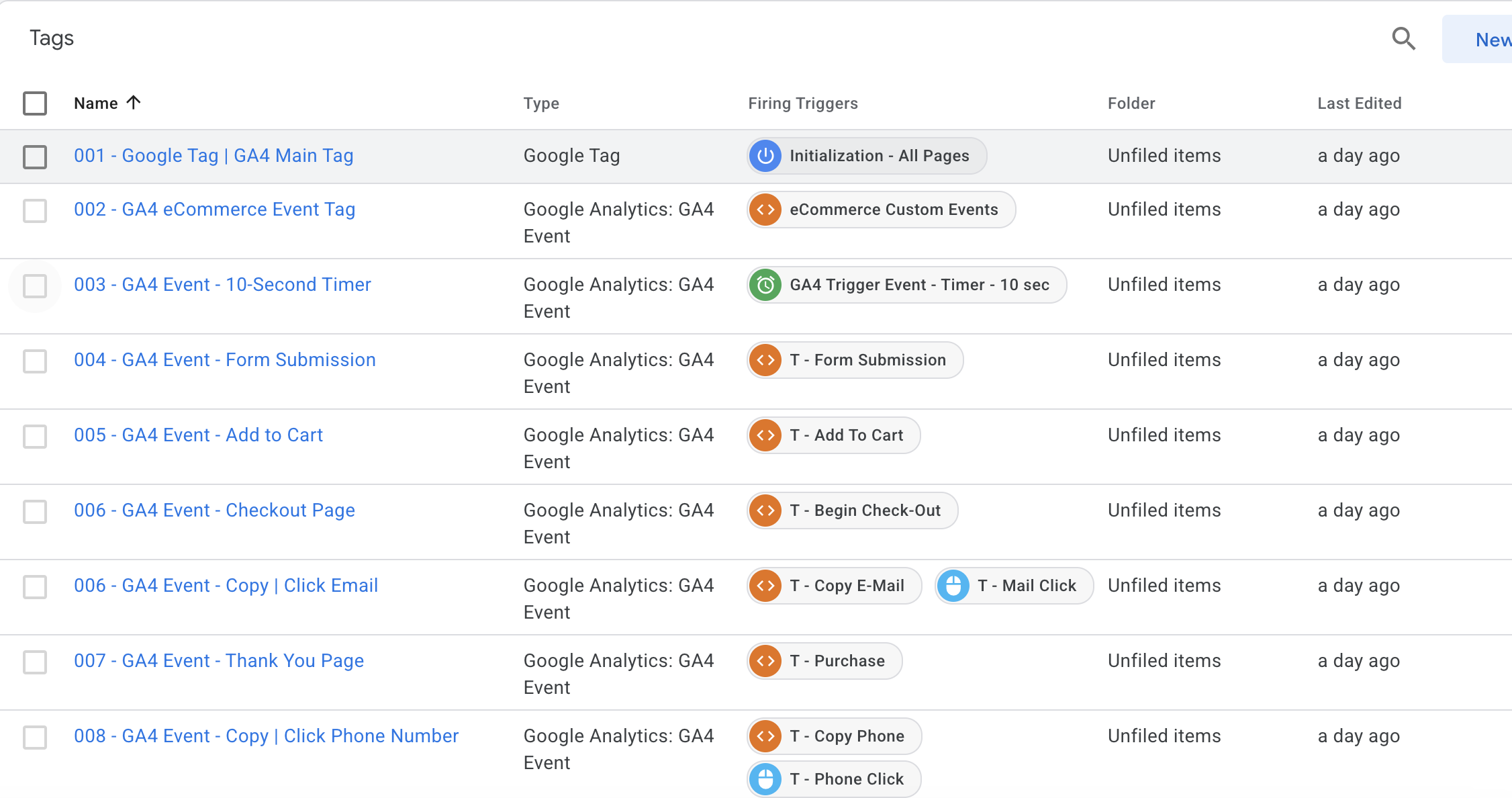
Task: Sort by the Type column header
Action: [541, 103]
